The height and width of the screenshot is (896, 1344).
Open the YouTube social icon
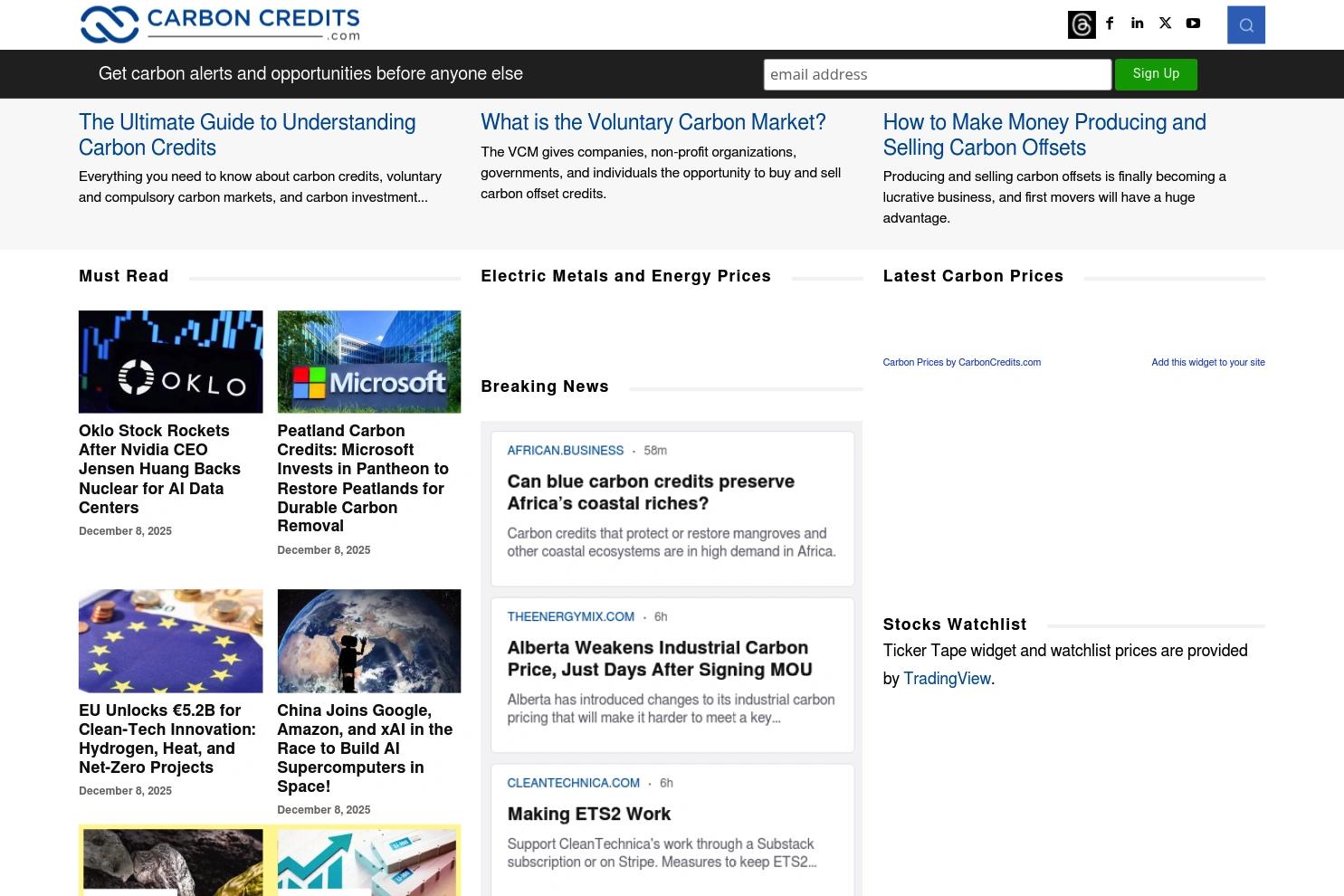[x=1194, y=24]
